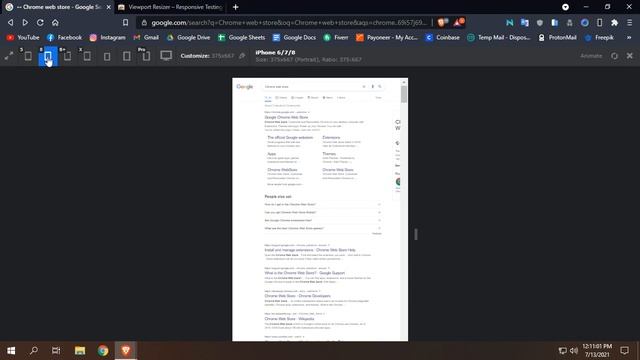Select the unlabeled device preset after X
Image resolution: width=640 pixels, height=360 pixels.
(x=107, y=56)
